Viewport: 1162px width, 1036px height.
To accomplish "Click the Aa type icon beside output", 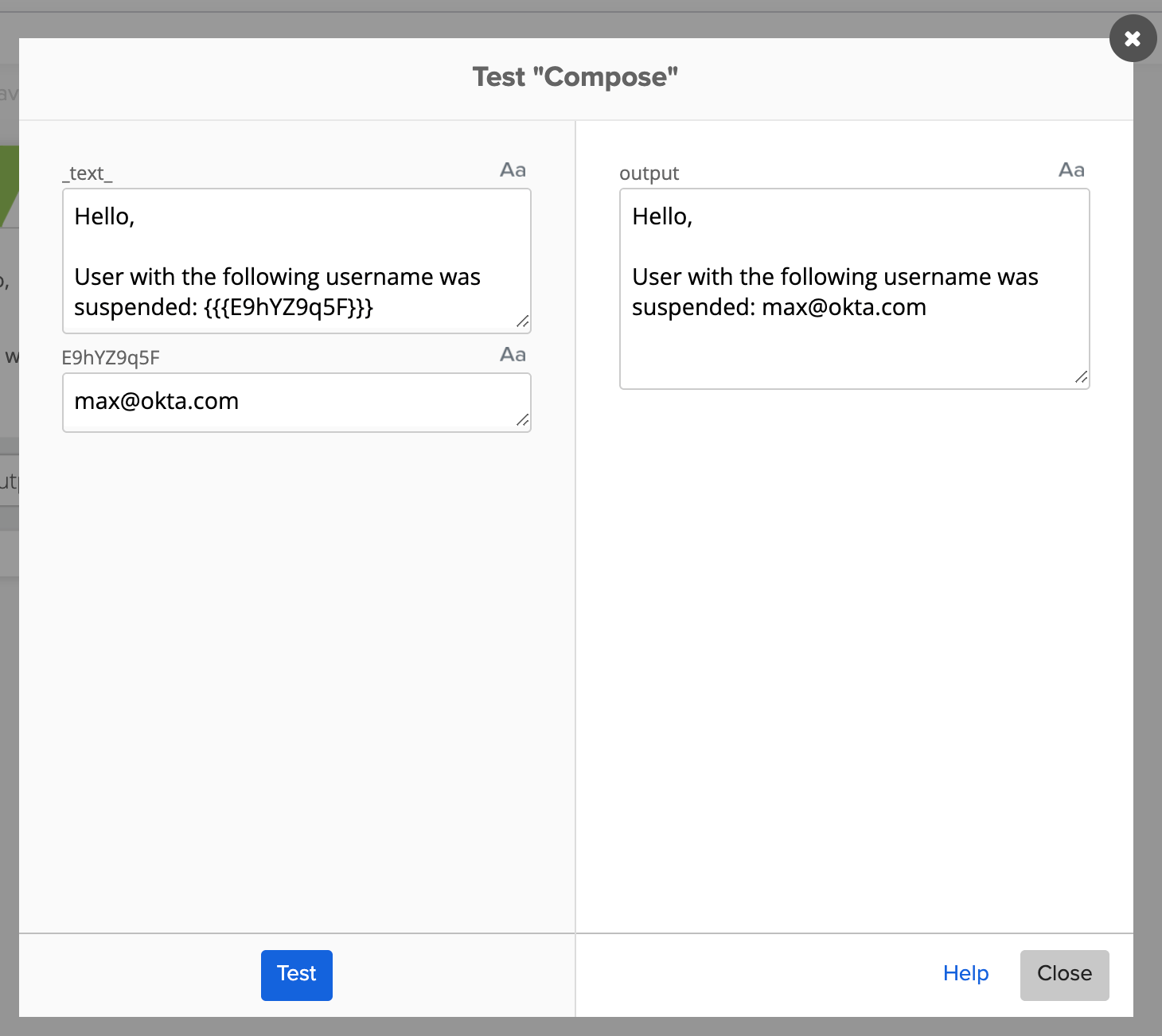I will (x=1071, y=170).
